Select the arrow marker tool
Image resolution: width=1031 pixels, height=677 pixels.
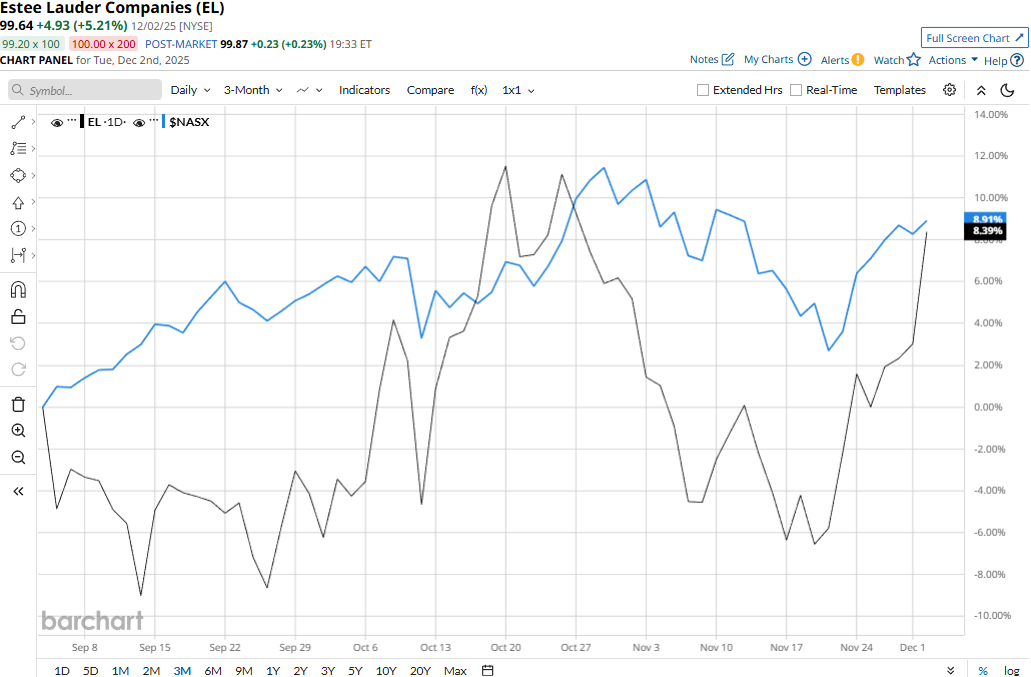(x=18, y=202)
